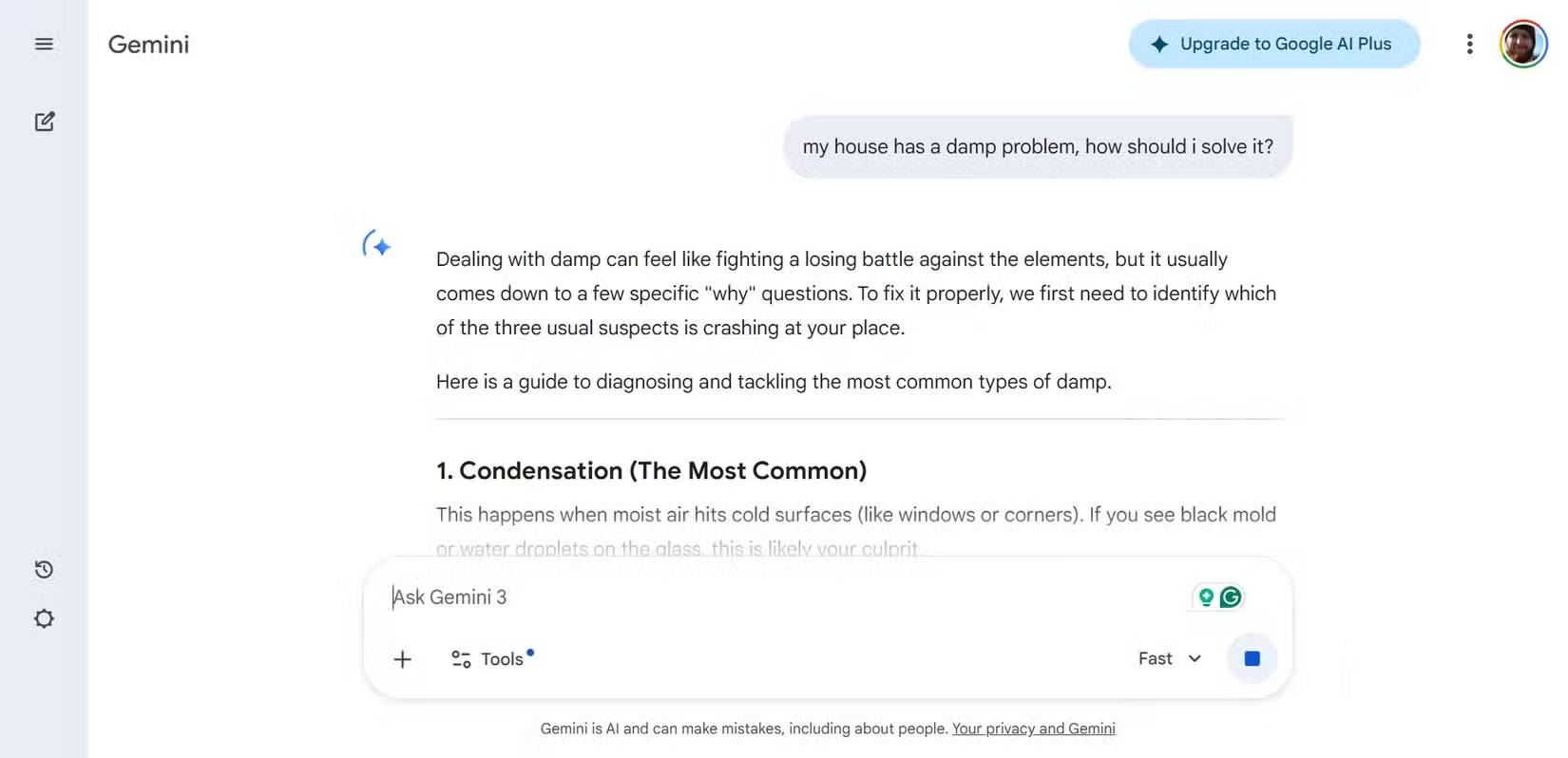This screenshot has height=758, width=1568.
Task: Expand the account options via the profile picture
Action: [x=1523, y=43]
